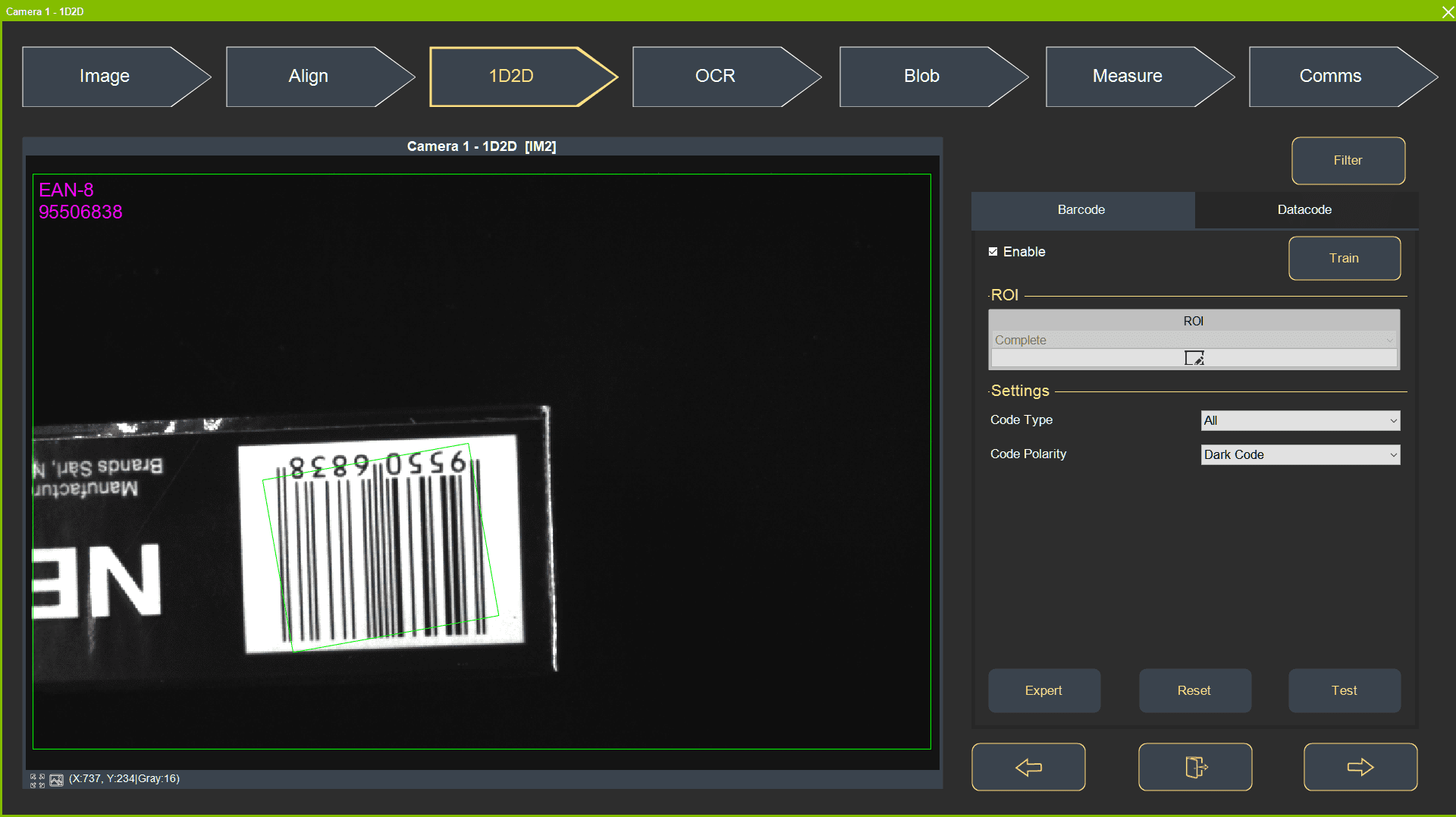The image size is (1456, 817).
Task: Click the ROI edit rectangle icon
Action: tap(1194, 358)
